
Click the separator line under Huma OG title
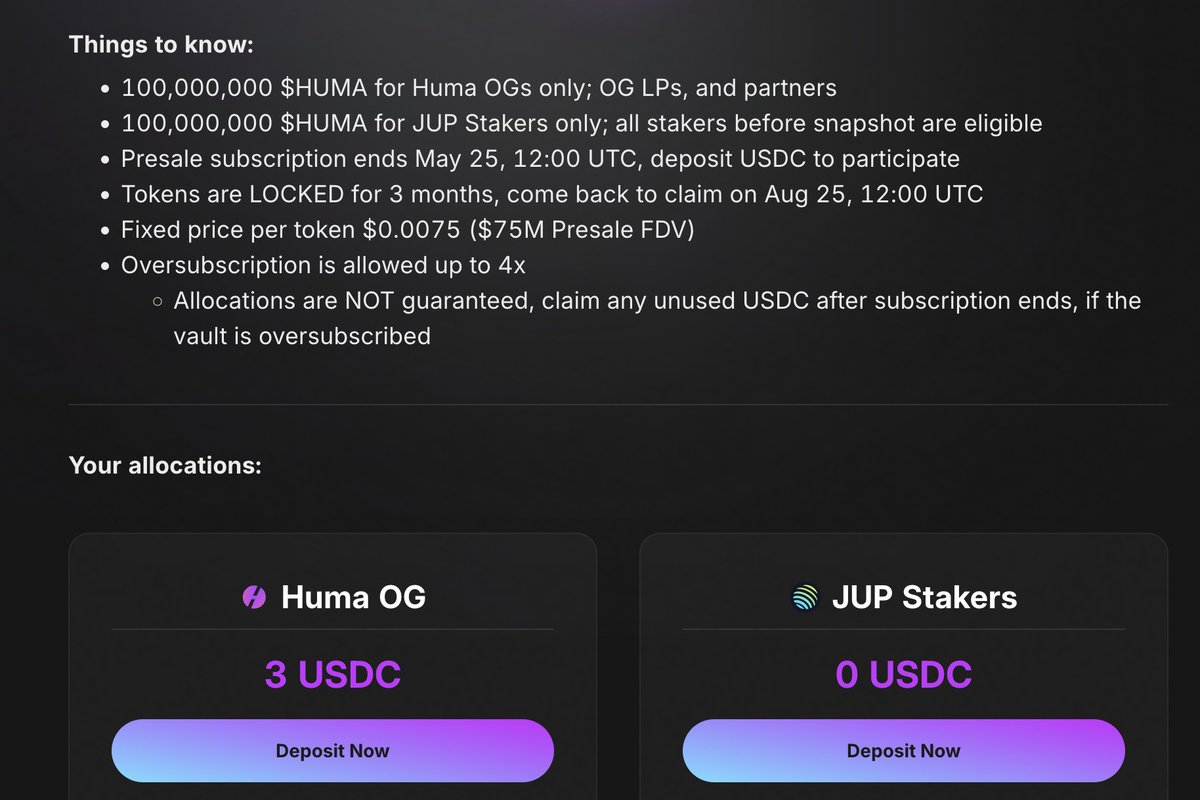tap(332, 629)
